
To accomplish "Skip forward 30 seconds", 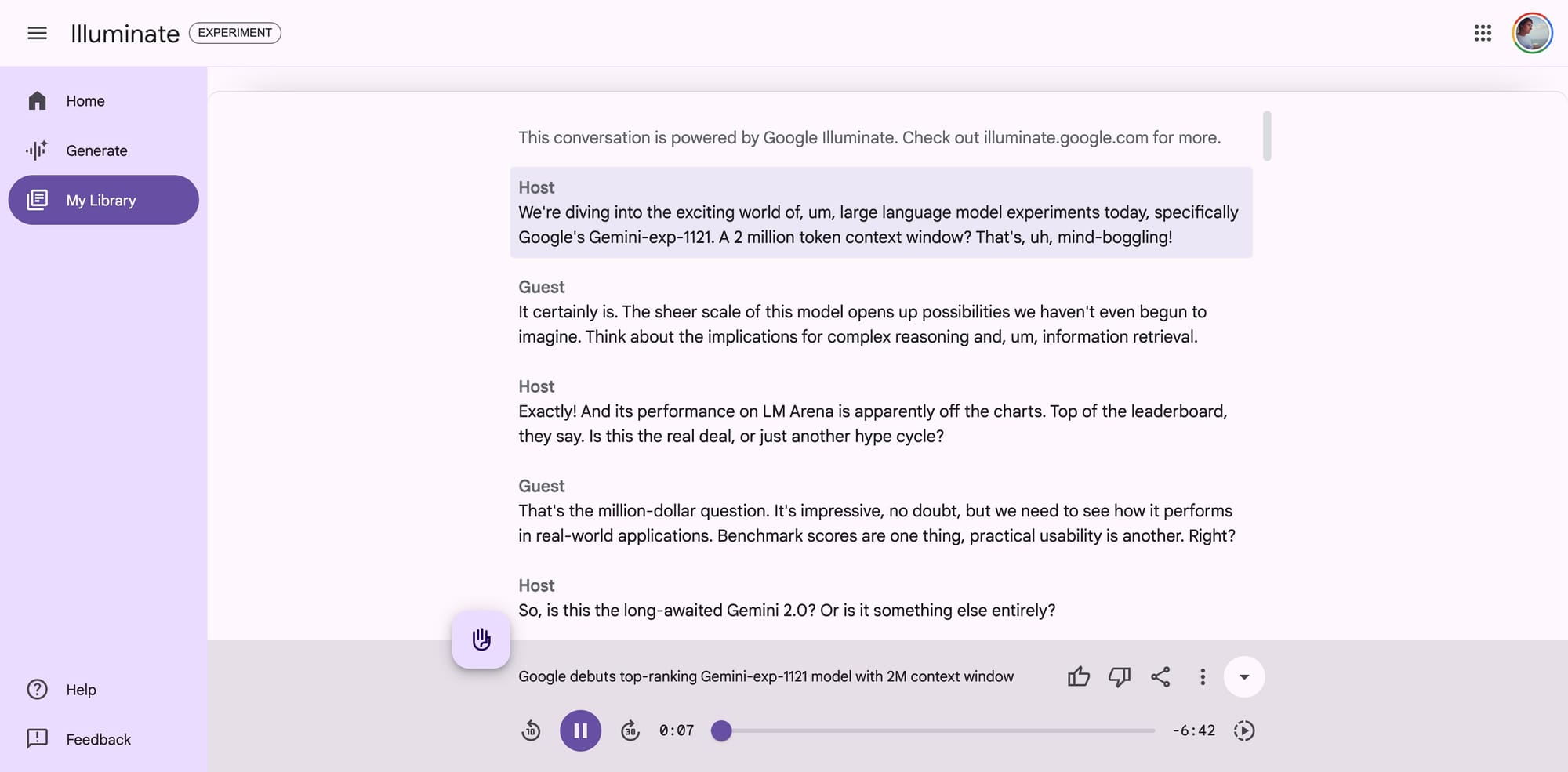I will pos(630,730).
